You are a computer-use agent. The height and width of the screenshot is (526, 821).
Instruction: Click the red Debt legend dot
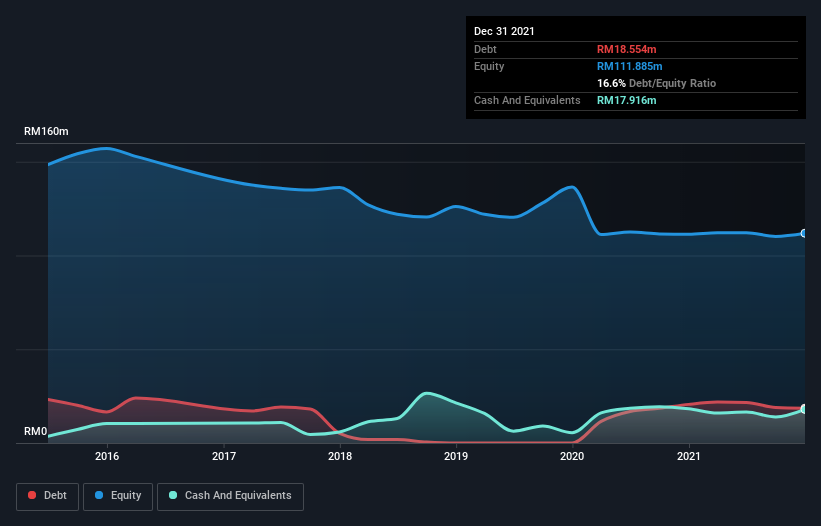[x=32, y=495]
